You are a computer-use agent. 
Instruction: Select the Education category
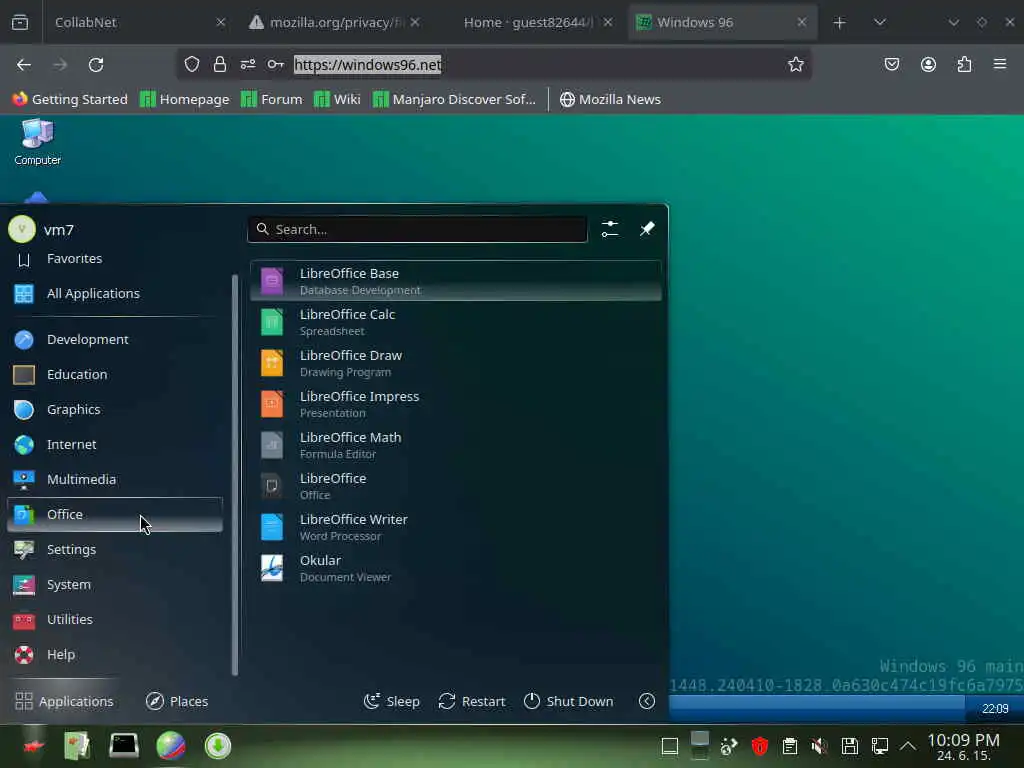pyautogui.click(x=115, y=374)
